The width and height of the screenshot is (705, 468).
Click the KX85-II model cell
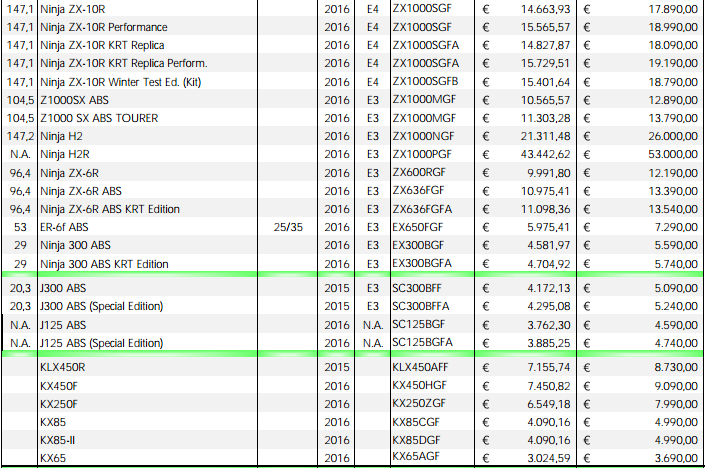click(57, 440)
